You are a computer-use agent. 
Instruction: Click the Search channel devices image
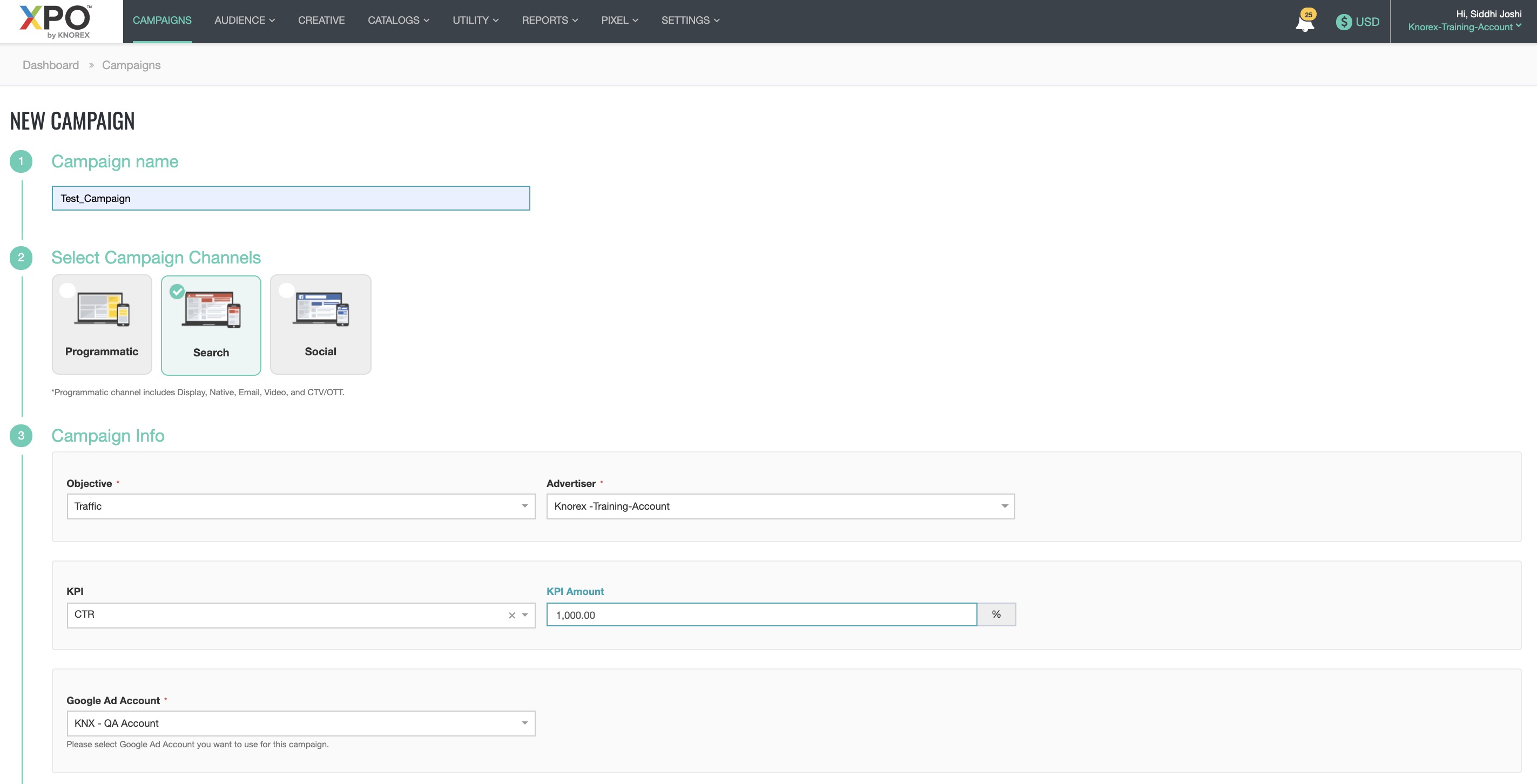pyautogui.click(x=212, y=310)
